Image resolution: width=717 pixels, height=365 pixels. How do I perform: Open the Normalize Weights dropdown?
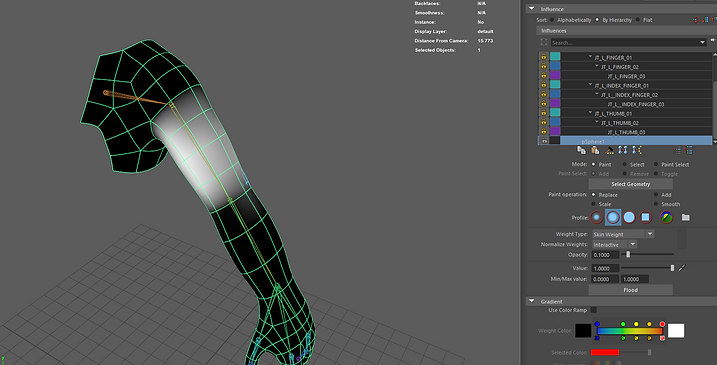tap(633, 244)
